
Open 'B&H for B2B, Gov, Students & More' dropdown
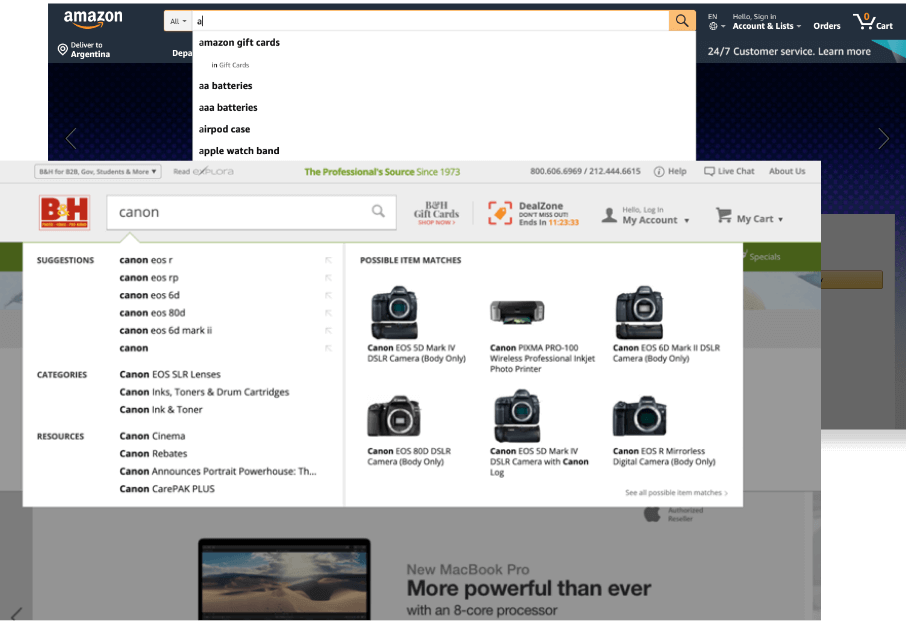98,172
